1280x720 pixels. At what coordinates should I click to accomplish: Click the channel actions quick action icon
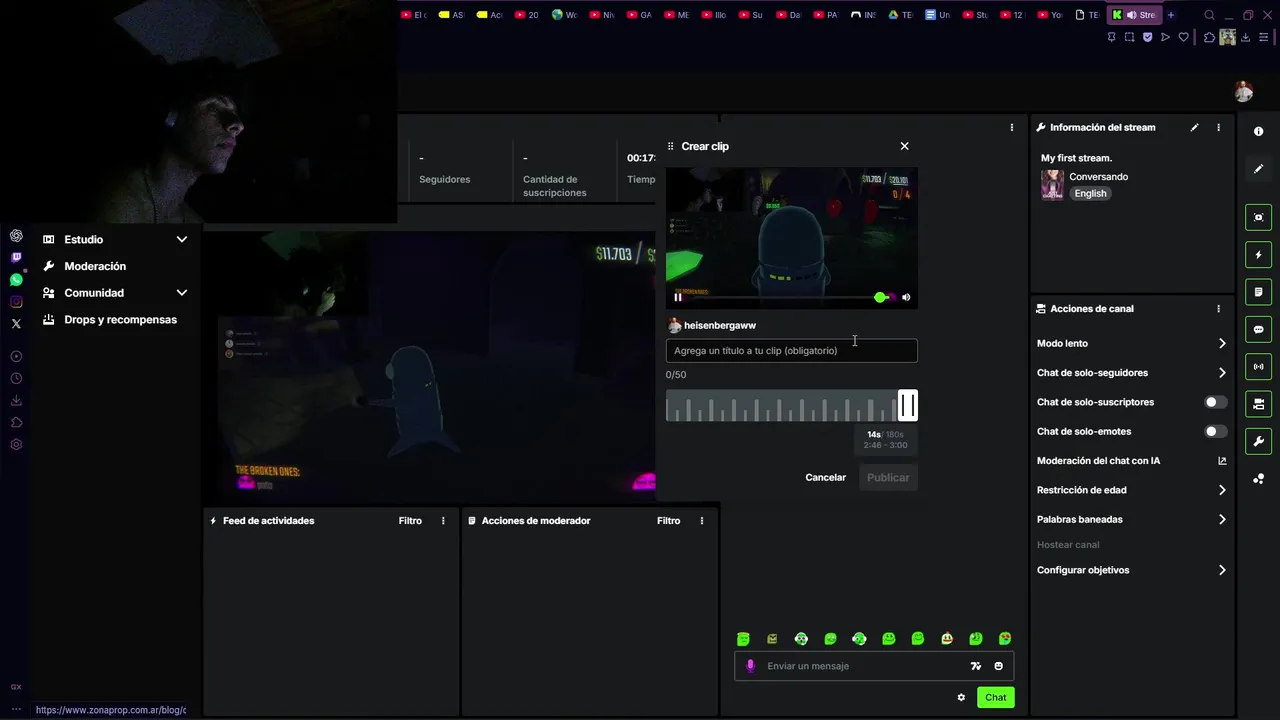(x=1259, y=404)
